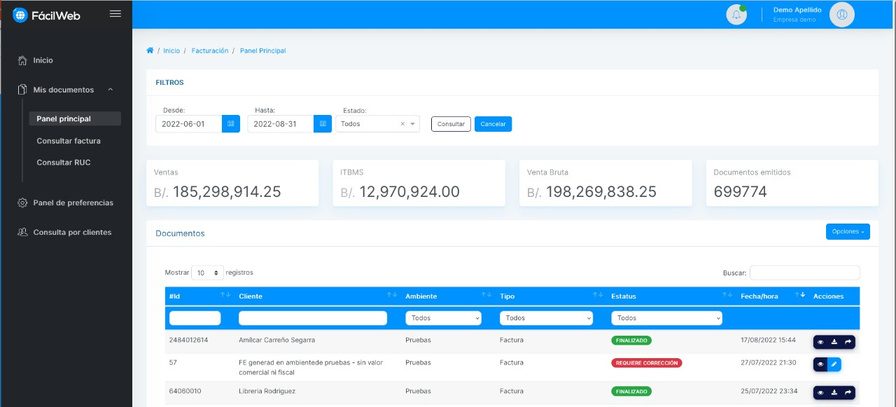This screenshot has width=896, height=407.
Task: Open Consulta por clientes
Action: click(x=72, y=233)
